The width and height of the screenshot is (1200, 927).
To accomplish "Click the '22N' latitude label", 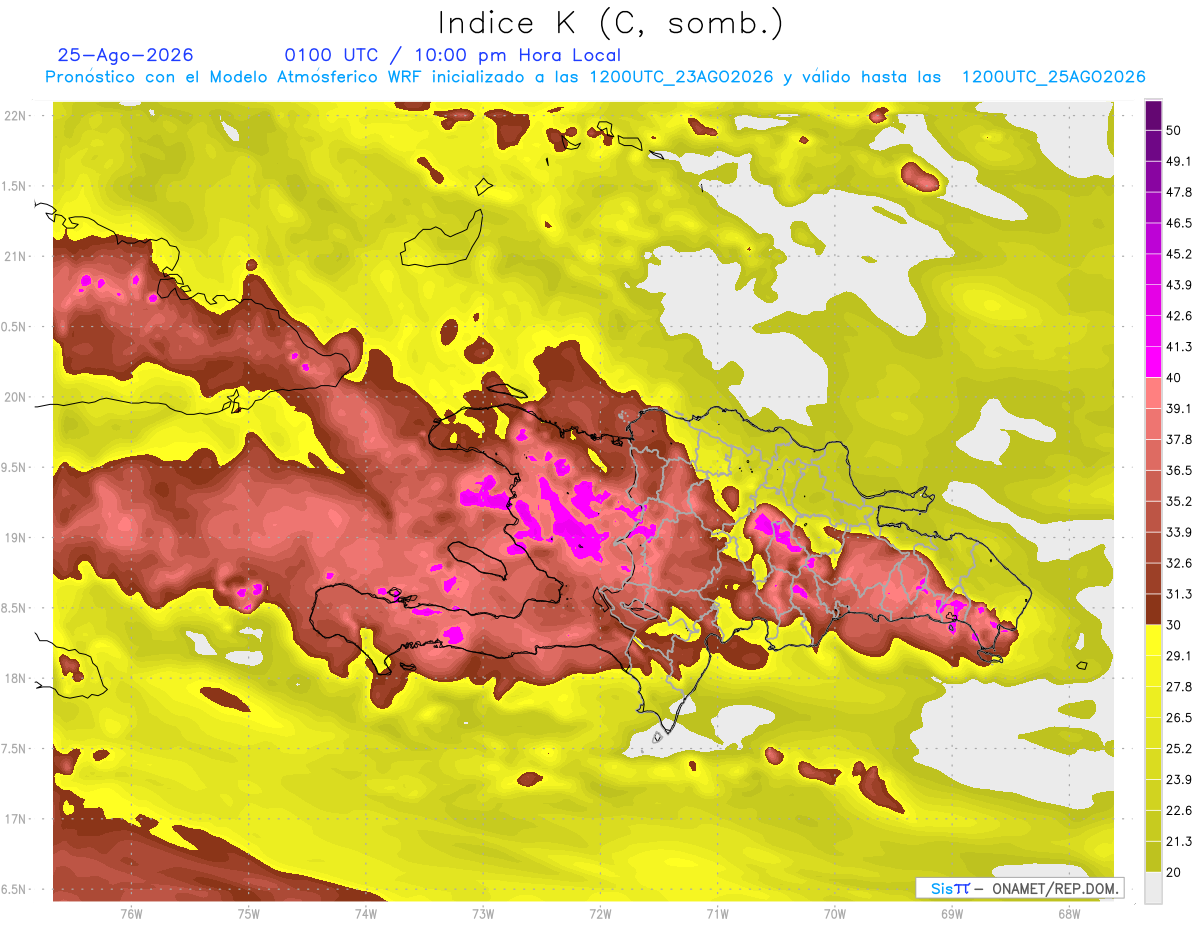I will pyautogui.click(x=15, y=115).
